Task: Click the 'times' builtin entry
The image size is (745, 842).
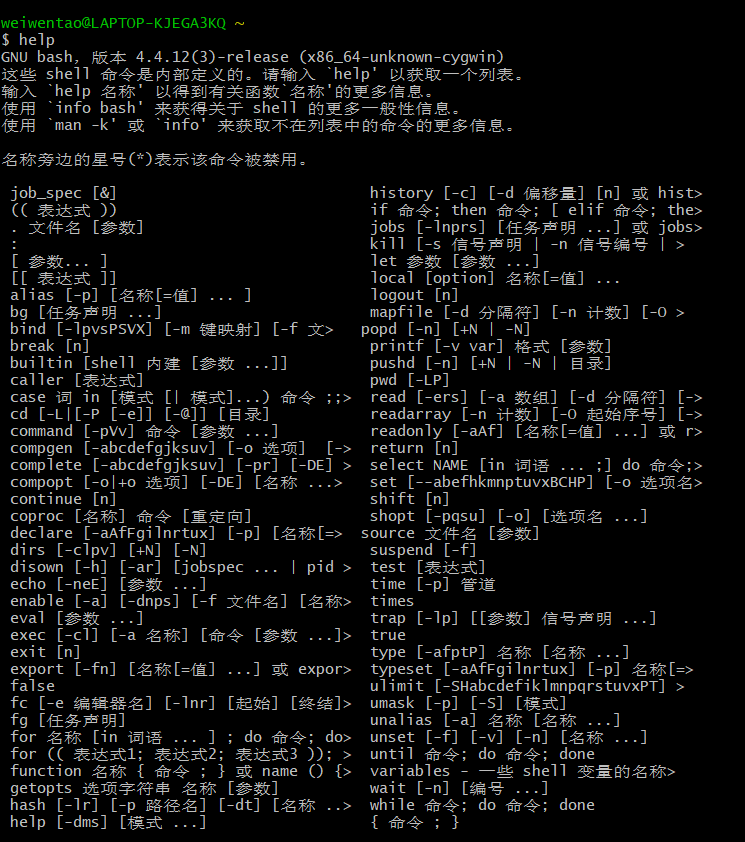Action: (x=392, y=601)
